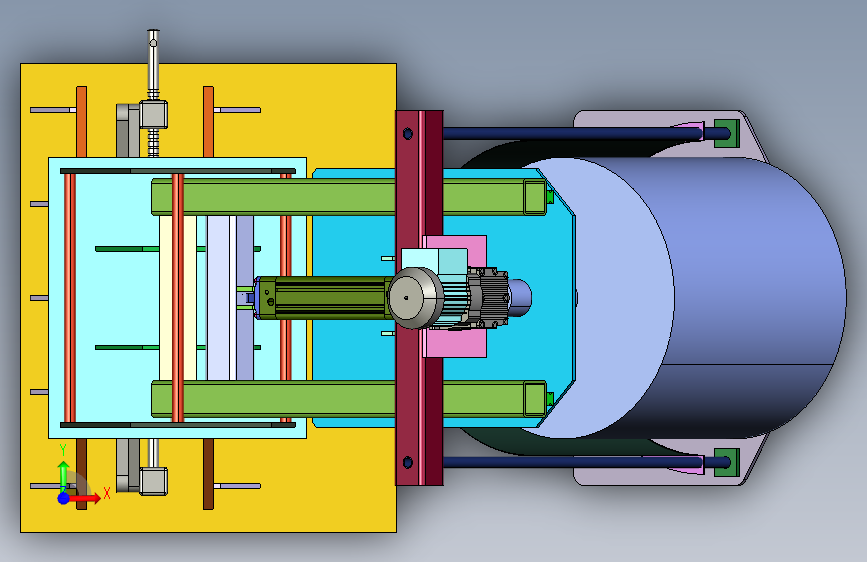Select the upper left orange strip

(81, 122)
